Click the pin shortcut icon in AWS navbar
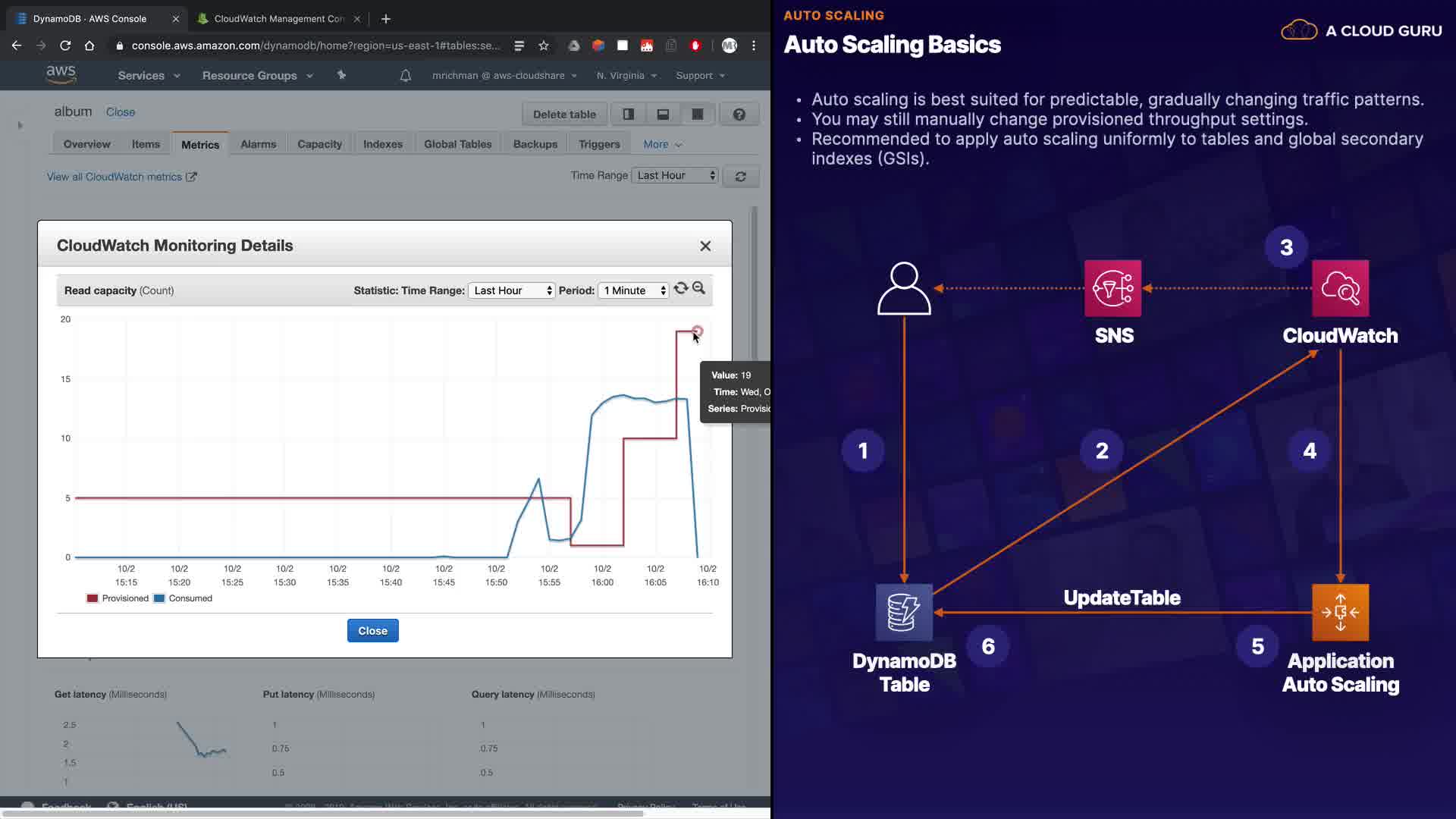This screenshot has width=1456, height=819. point(341,75)
